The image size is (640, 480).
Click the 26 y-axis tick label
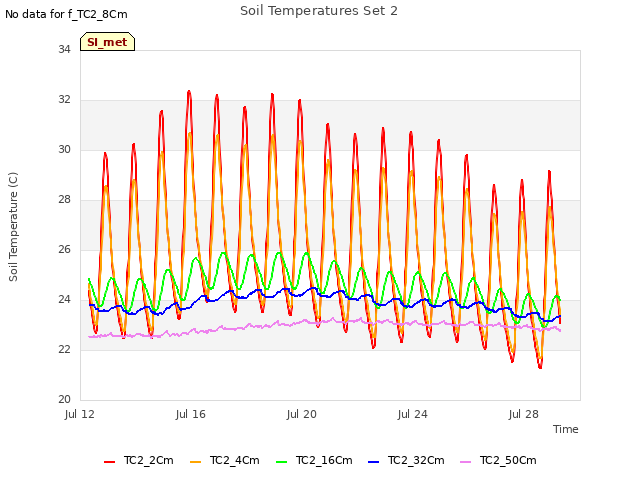tap(64, 249)
